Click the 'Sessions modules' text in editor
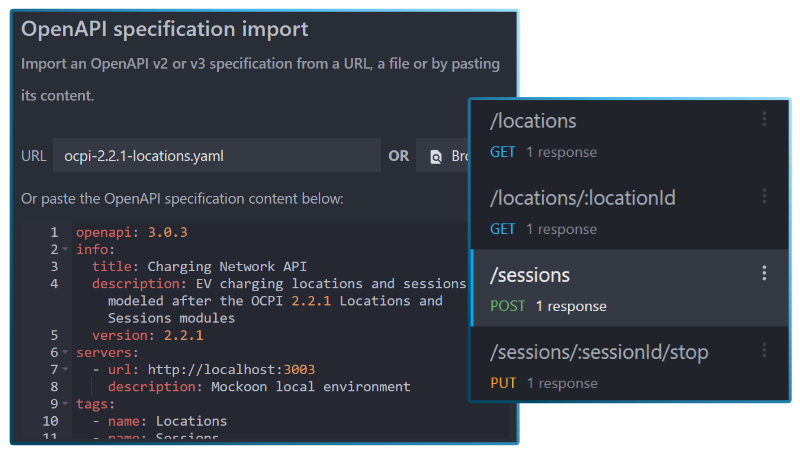Image resolution: width=800 pixels, height=454 pixels. tap(171, 318)
